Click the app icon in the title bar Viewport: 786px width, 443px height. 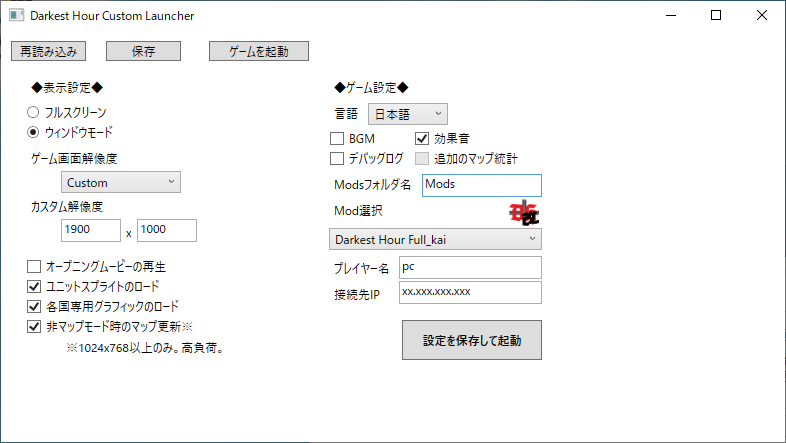[x=16, y=16]
